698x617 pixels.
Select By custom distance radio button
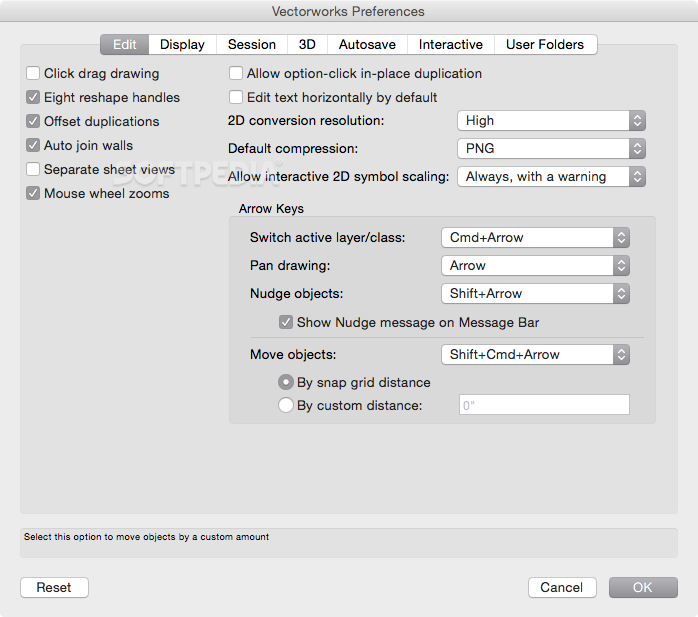[286, 405]
